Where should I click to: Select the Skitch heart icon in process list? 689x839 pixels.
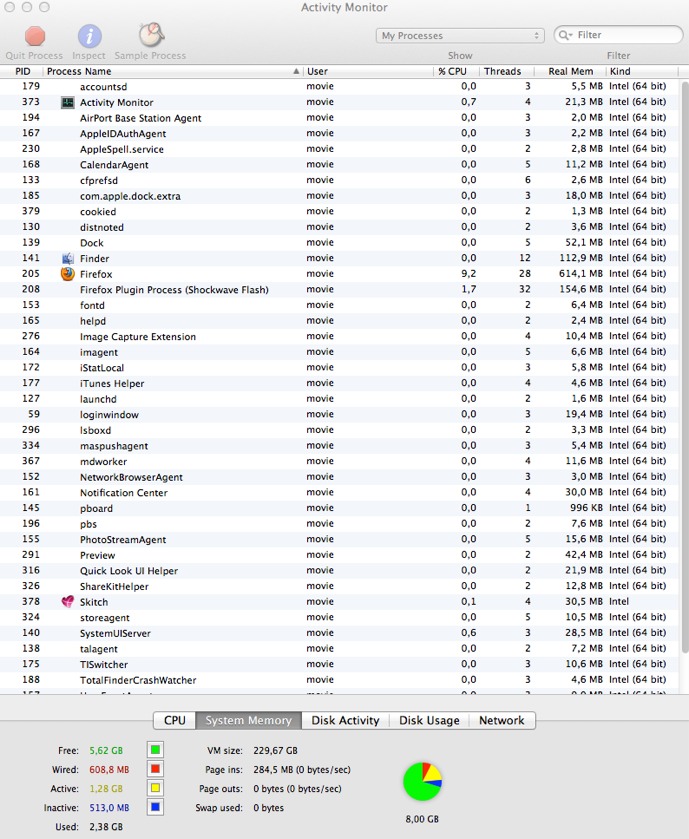click(67, 602)
